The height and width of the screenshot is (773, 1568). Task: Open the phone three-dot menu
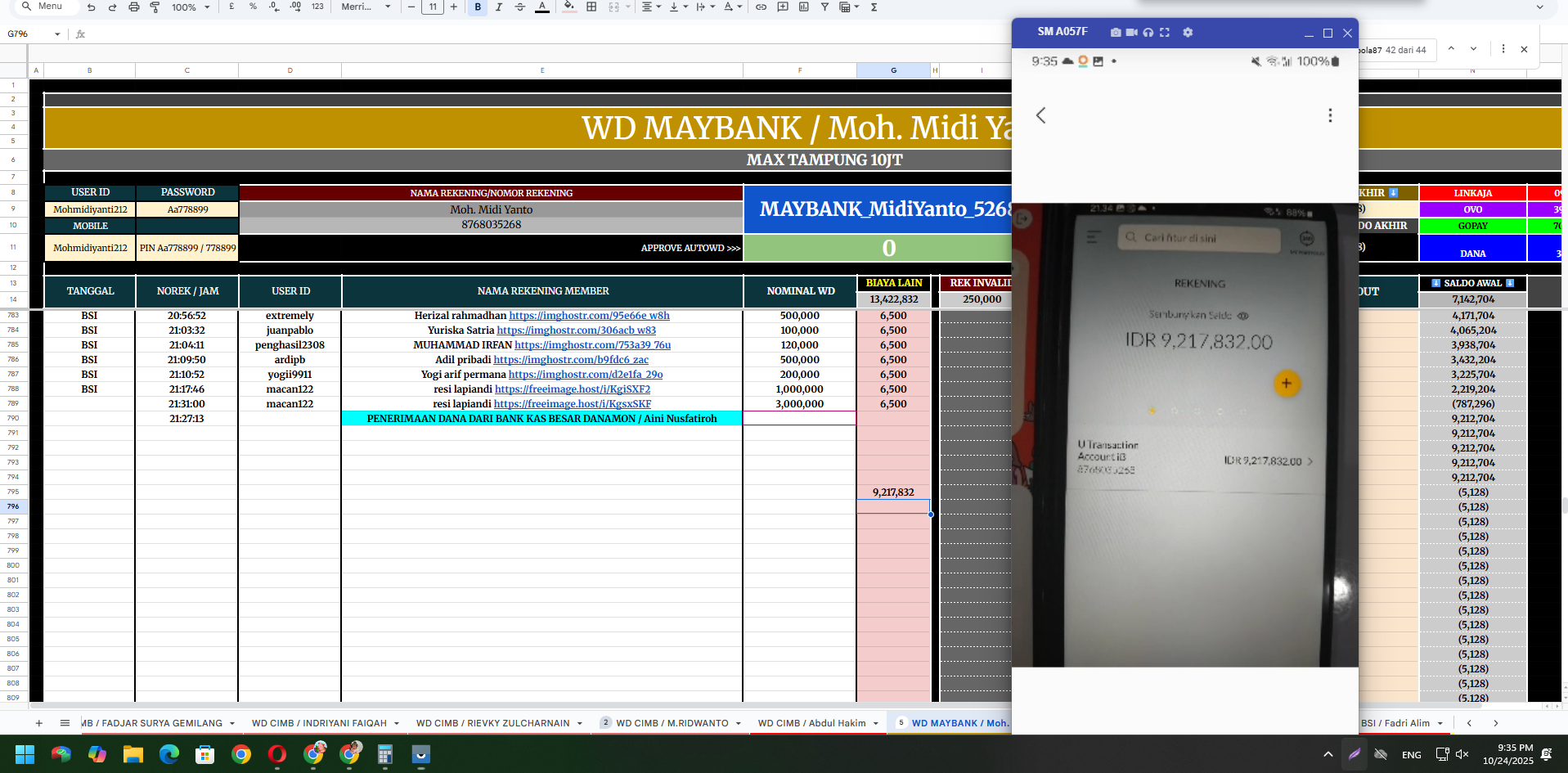[1330, 115]
